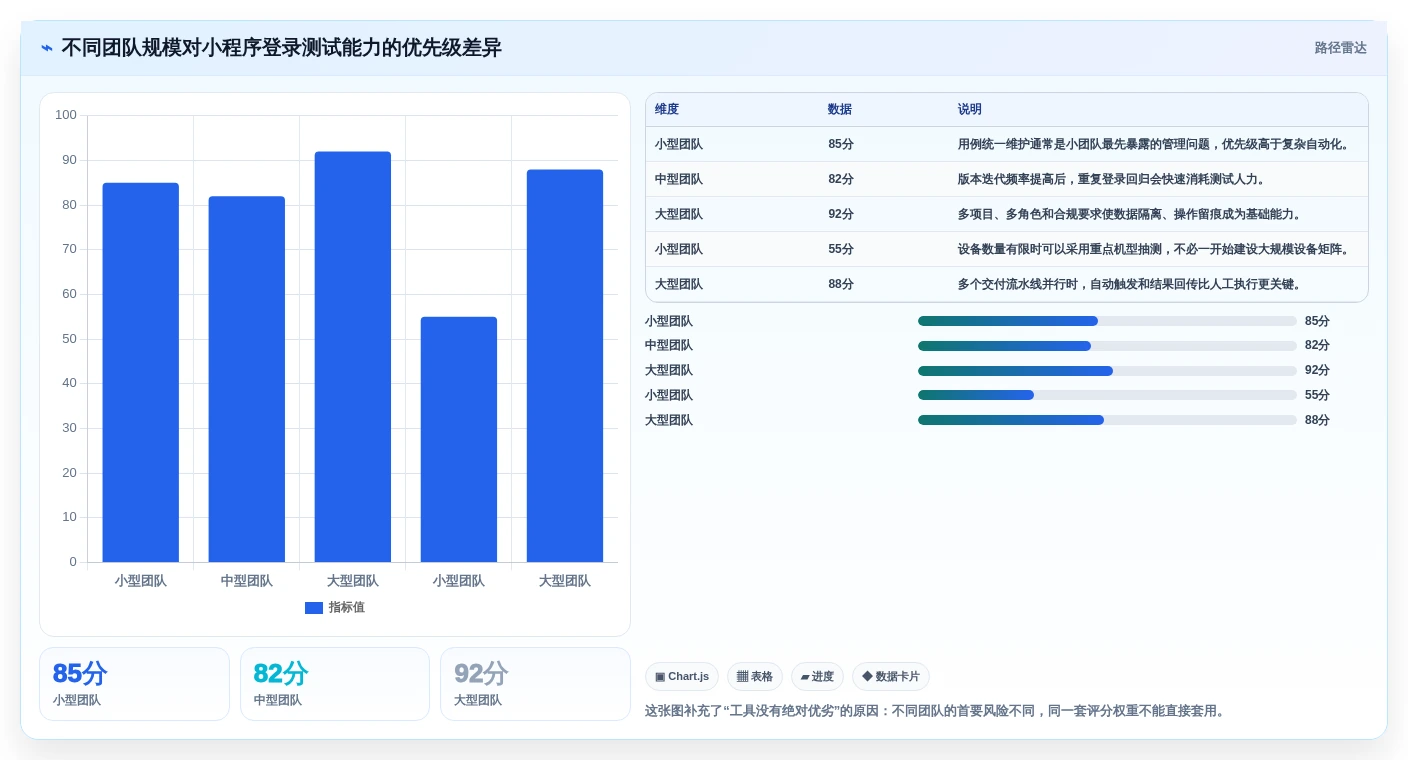Click the footer note starting 这张图补充了

pyautogui.click(x=935, y=711)
